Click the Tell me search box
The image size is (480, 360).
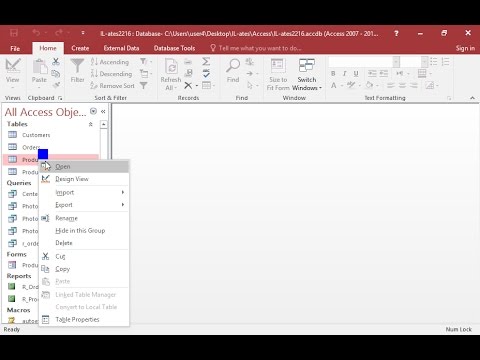click(256, 48)
